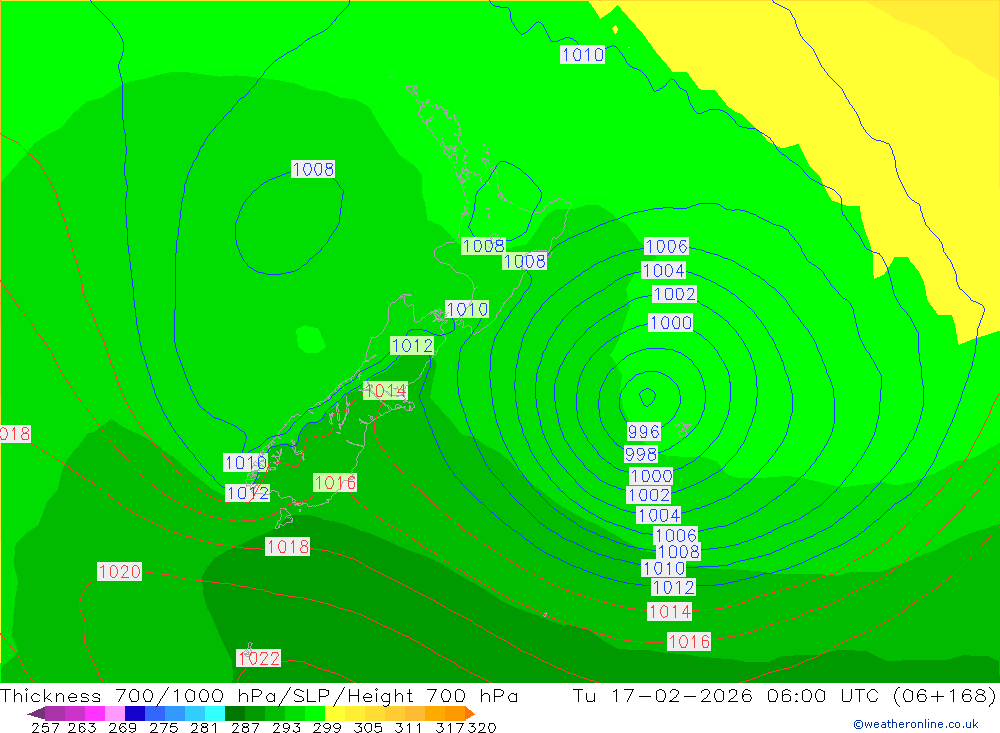Click the legend value '275'
The image size is (1000, 733).
tap(163, 727)
